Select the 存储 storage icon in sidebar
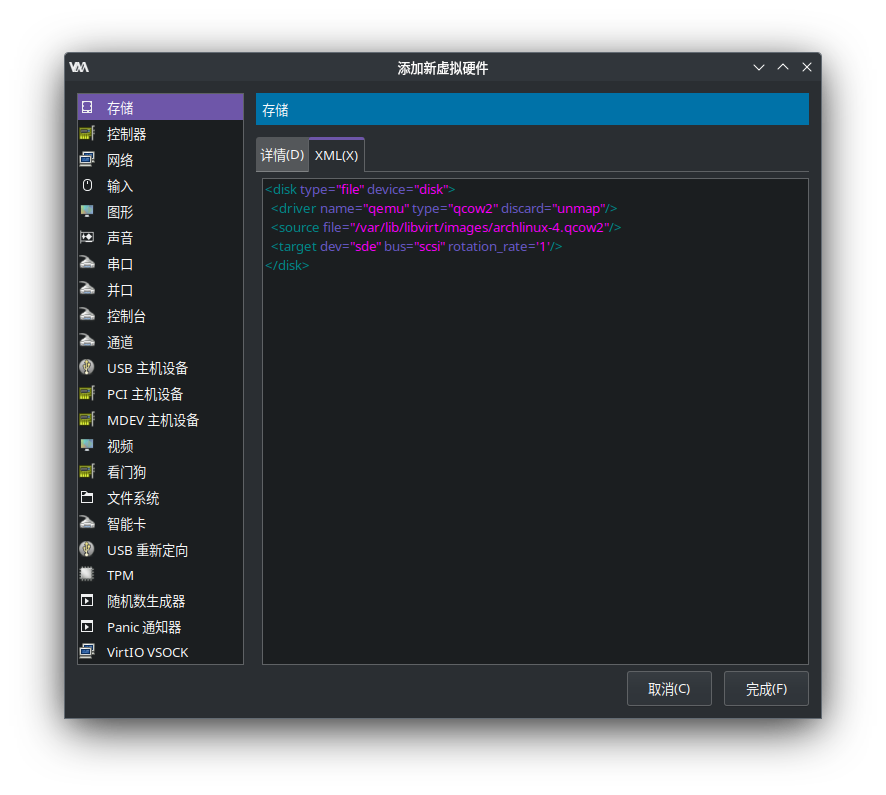This screenshot has height=795, width=886. coord(87,107)
